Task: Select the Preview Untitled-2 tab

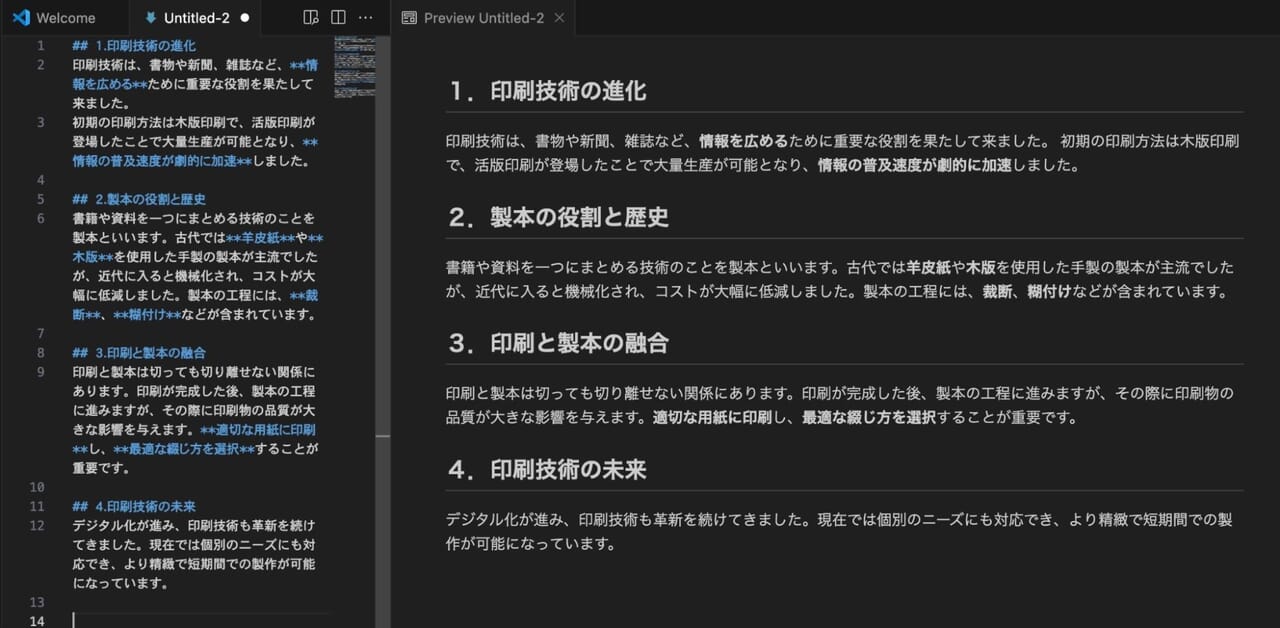Action: click(x=483, y=18)
